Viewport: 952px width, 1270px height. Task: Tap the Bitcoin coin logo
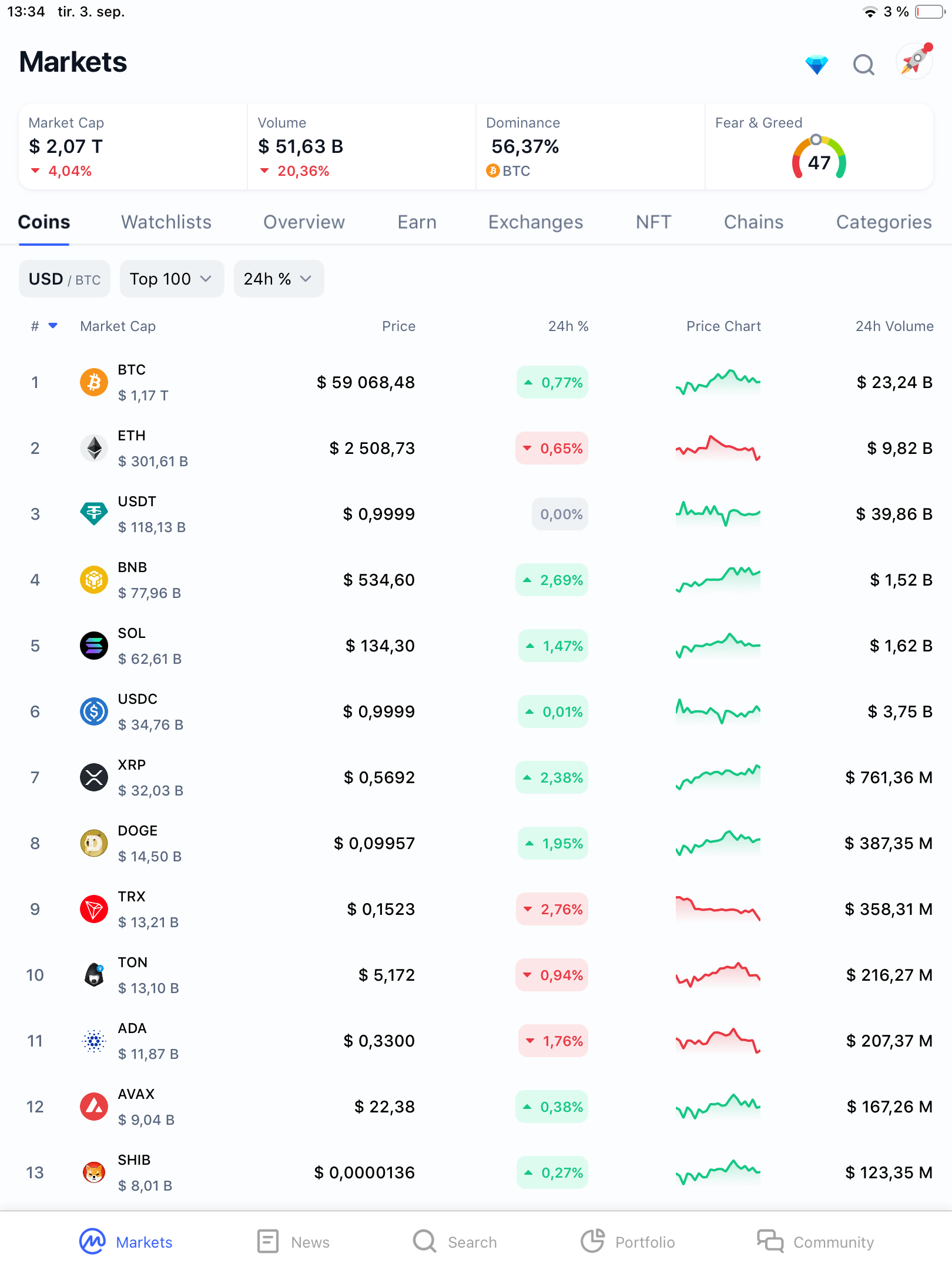pos(94,382)
